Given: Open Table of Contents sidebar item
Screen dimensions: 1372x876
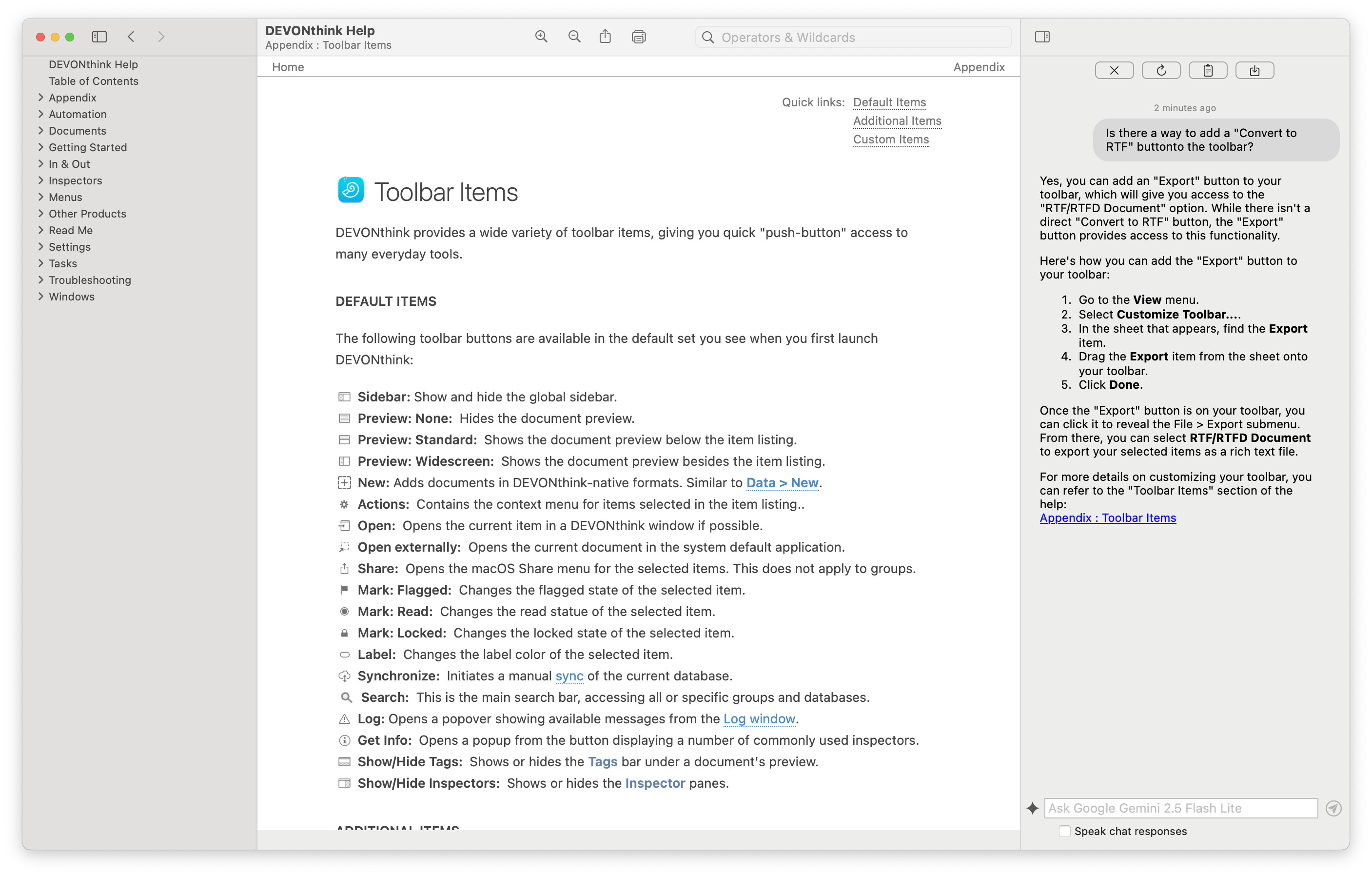Looking at the screenshot, I should [94, 81].
